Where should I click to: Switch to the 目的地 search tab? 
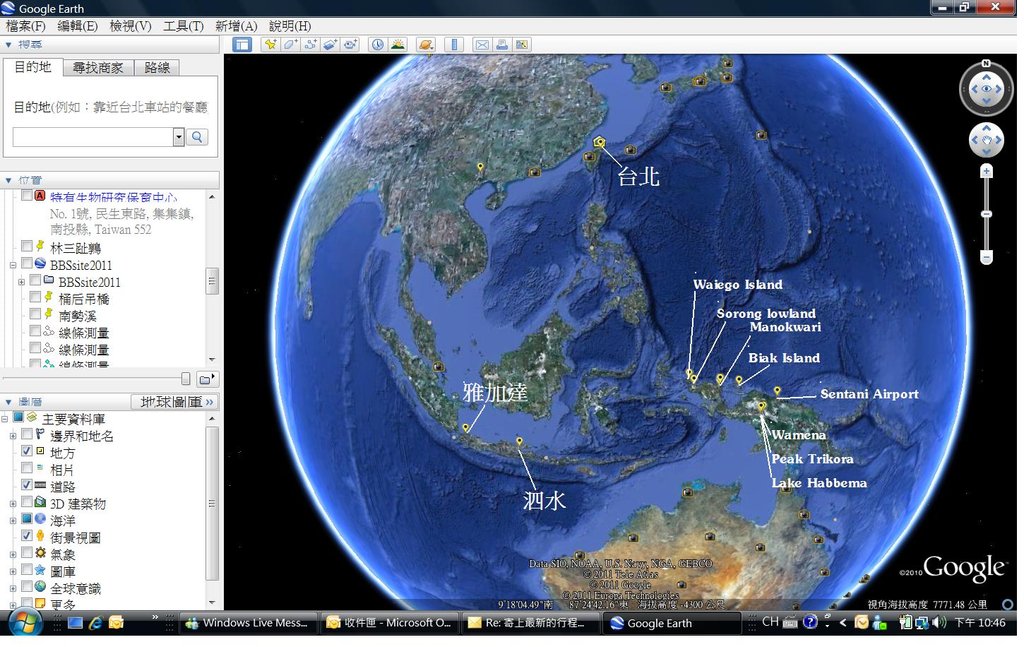33,67
